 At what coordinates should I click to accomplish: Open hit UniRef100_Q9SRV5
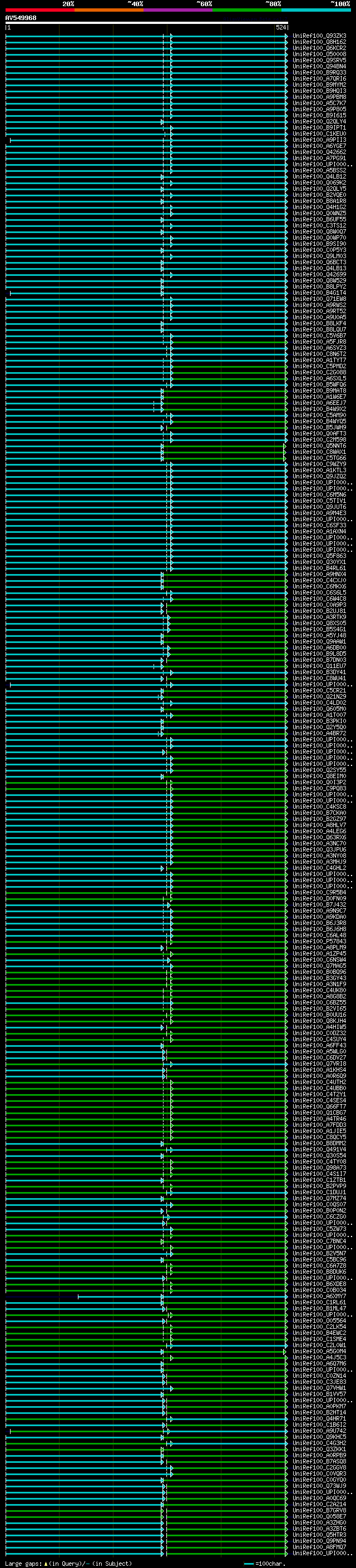click(319, 60)
